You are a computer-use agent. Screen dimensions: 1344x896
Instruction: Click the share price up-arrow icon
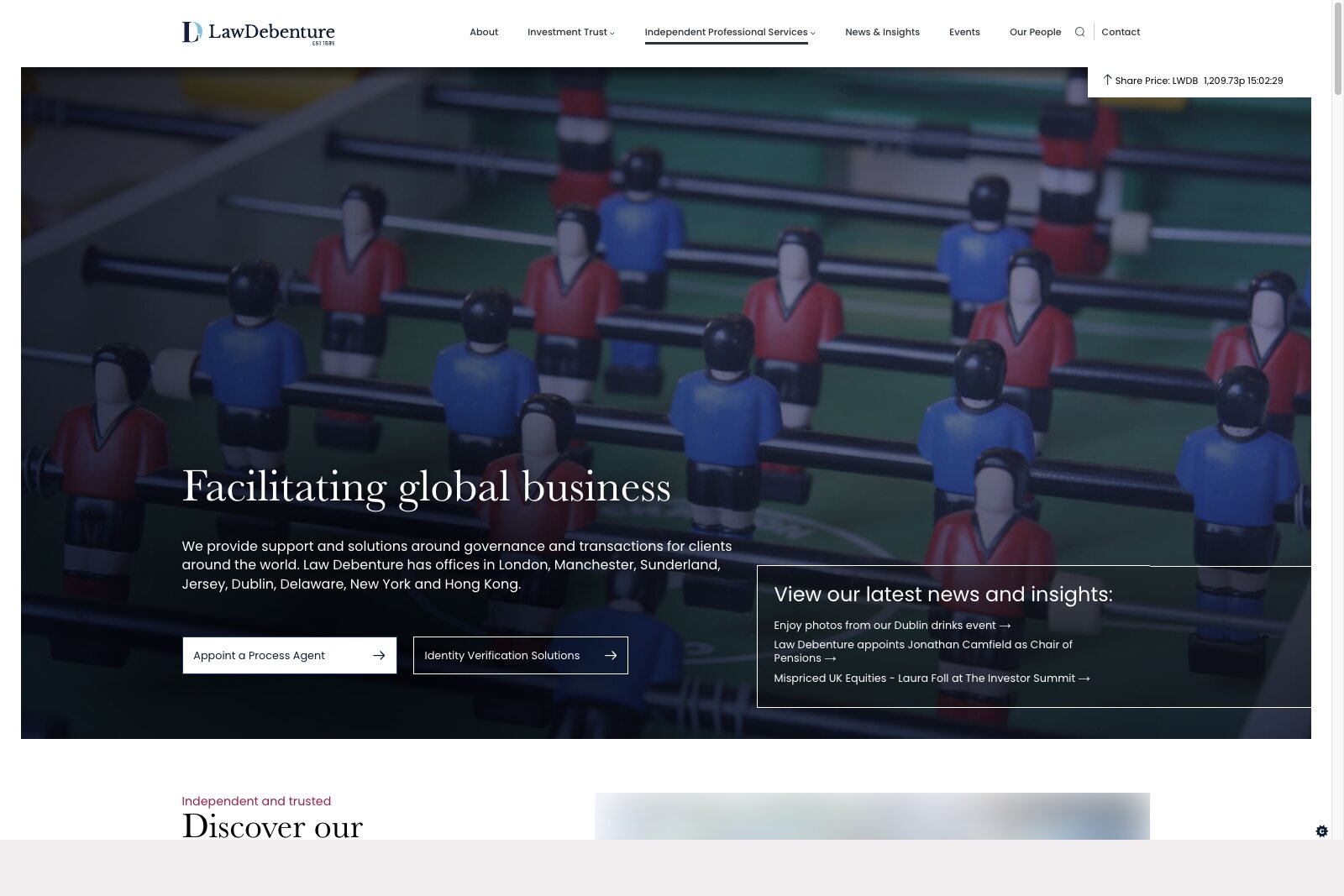pyautogui.click(x=1107, y=80)
